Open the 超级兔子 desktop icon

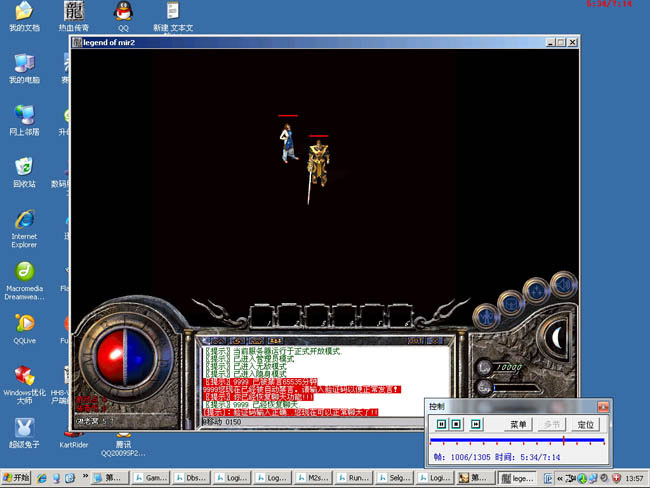coord(24,433)
